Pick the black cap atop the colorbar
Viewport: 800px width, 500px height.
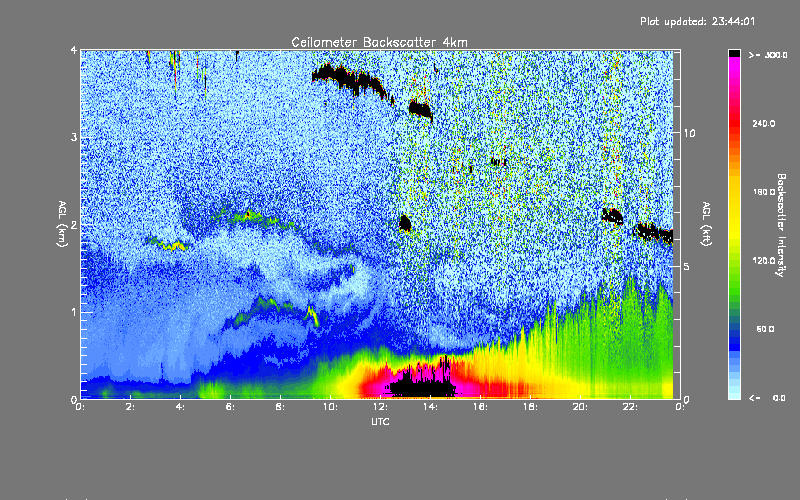[x=734, y=53]
